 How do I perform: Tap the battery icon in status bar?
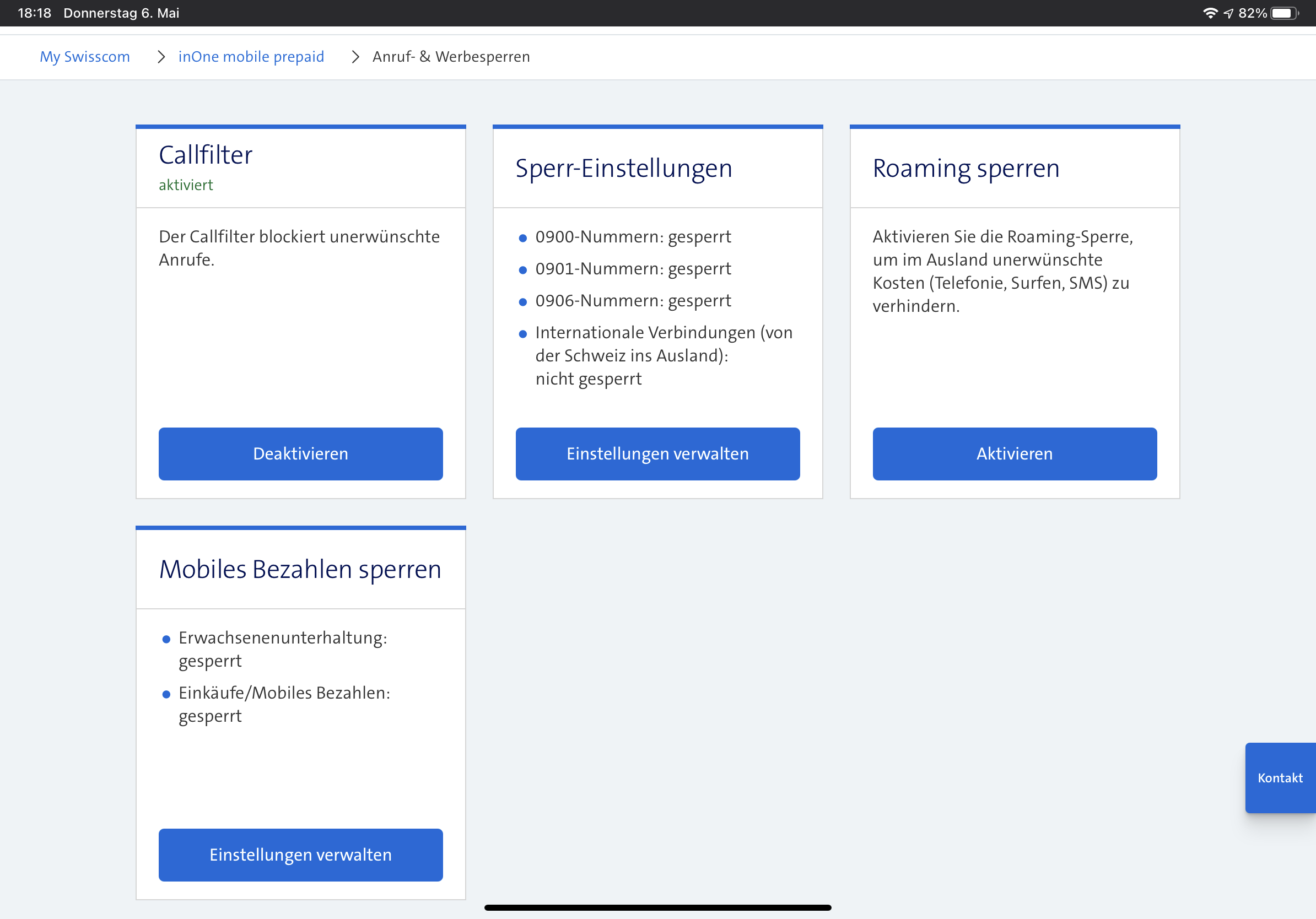(x=1285, y=13)
